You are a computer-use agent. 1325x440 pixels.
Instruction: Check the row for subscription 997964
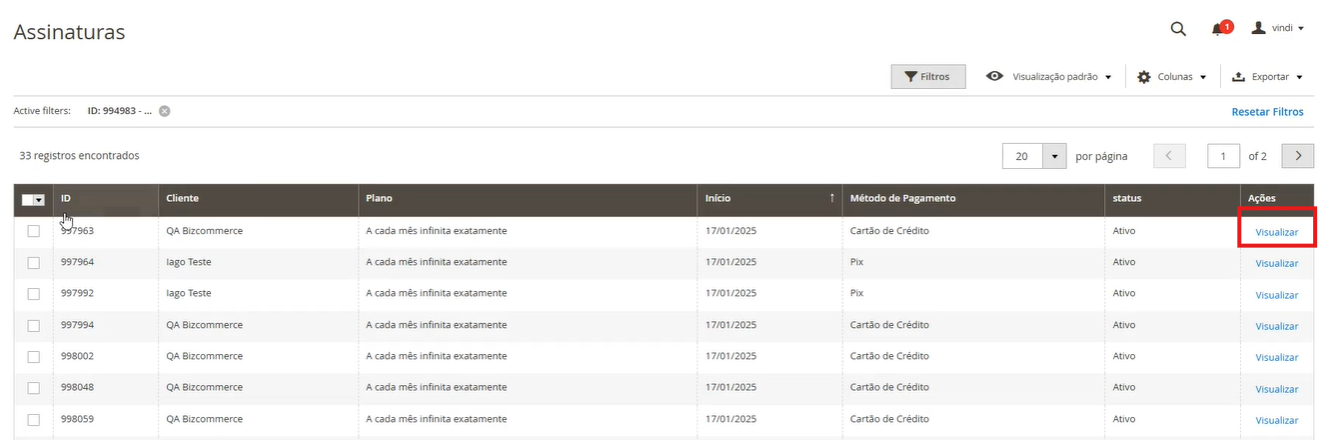click(x=34, y=263)
